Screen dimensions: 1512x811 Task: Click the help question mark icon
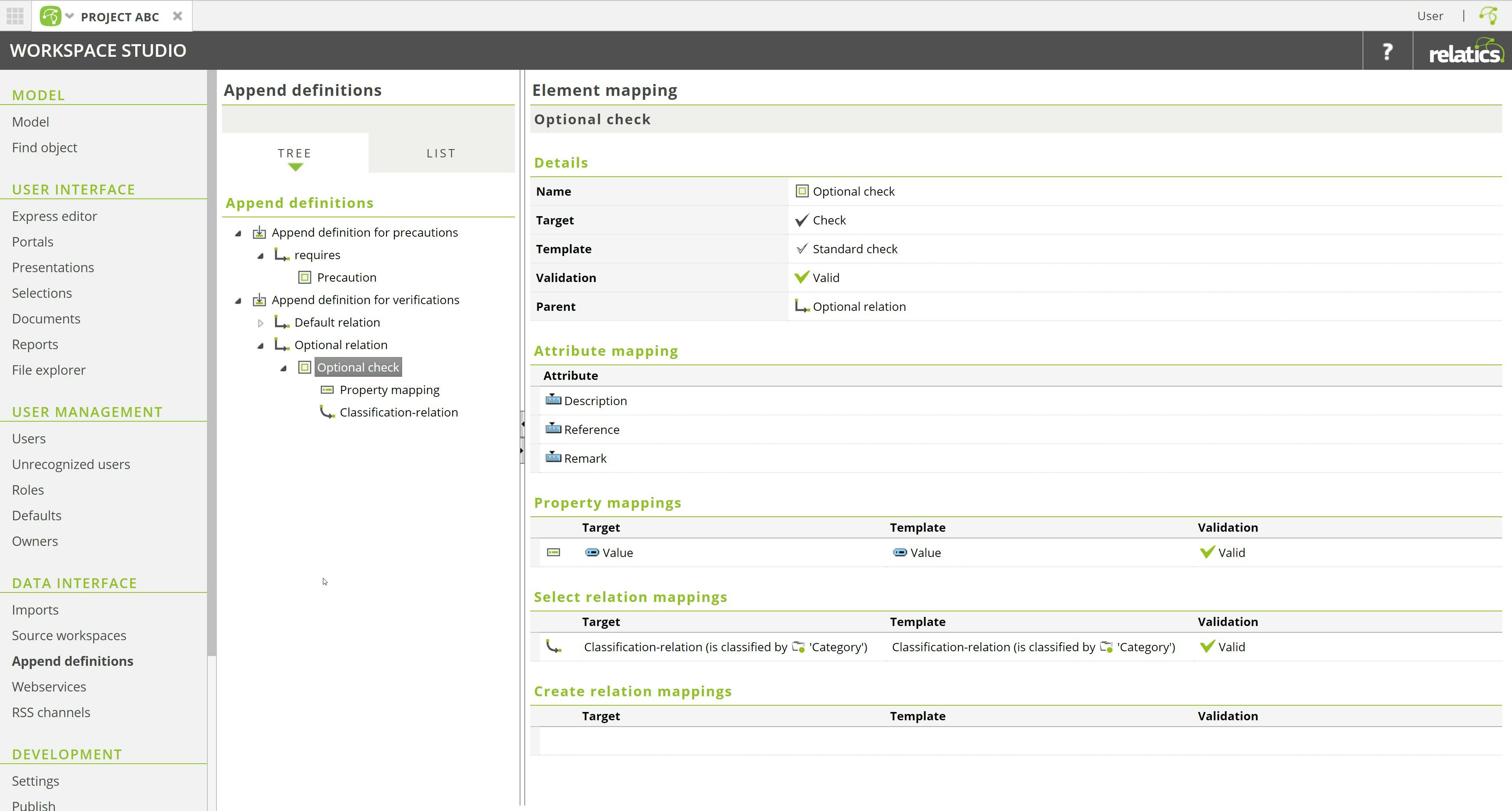point(1387,51)
